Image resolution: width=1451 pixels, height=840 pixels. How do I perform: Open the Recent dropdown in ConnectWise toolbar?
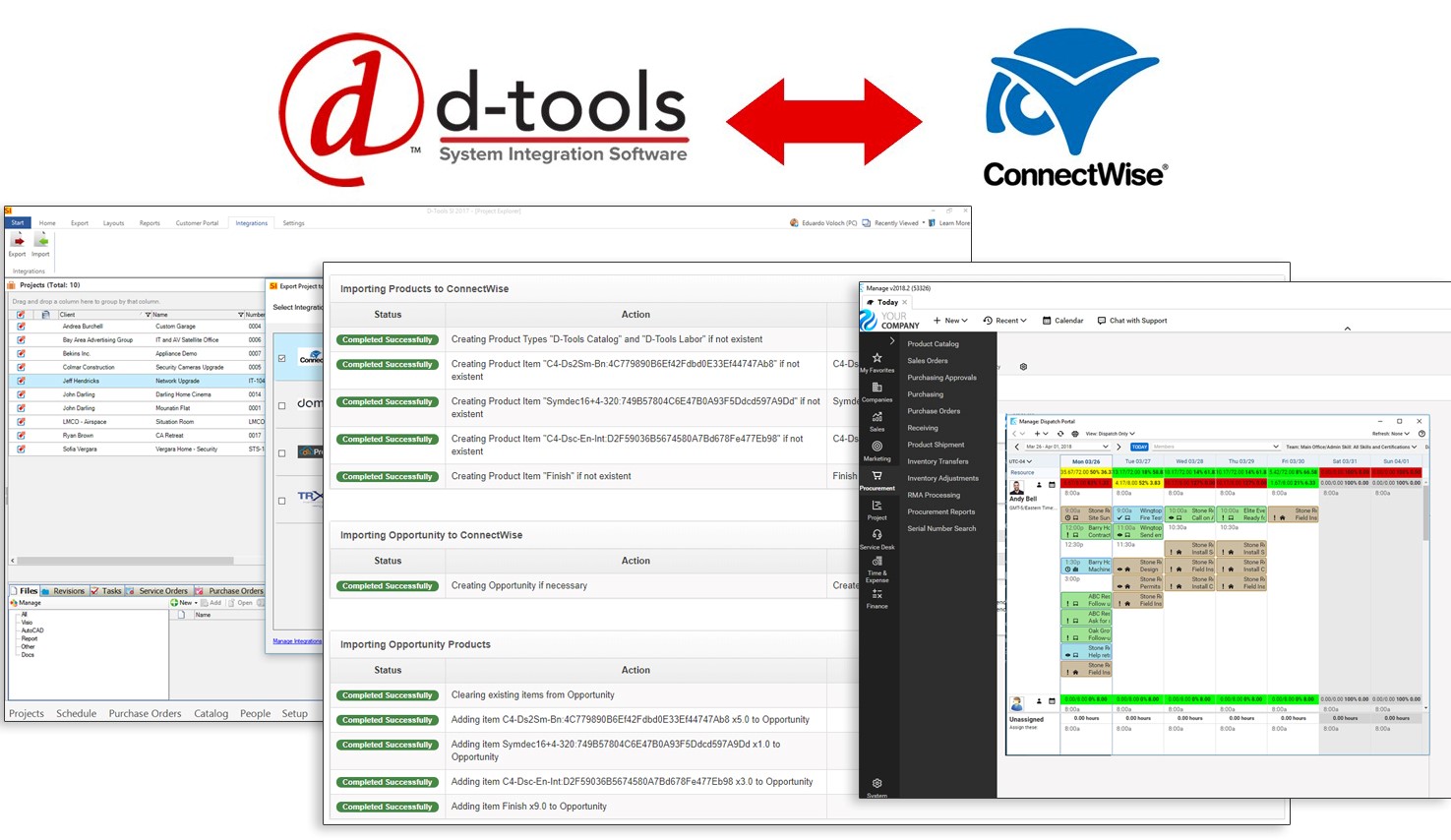pos(1004,321)
